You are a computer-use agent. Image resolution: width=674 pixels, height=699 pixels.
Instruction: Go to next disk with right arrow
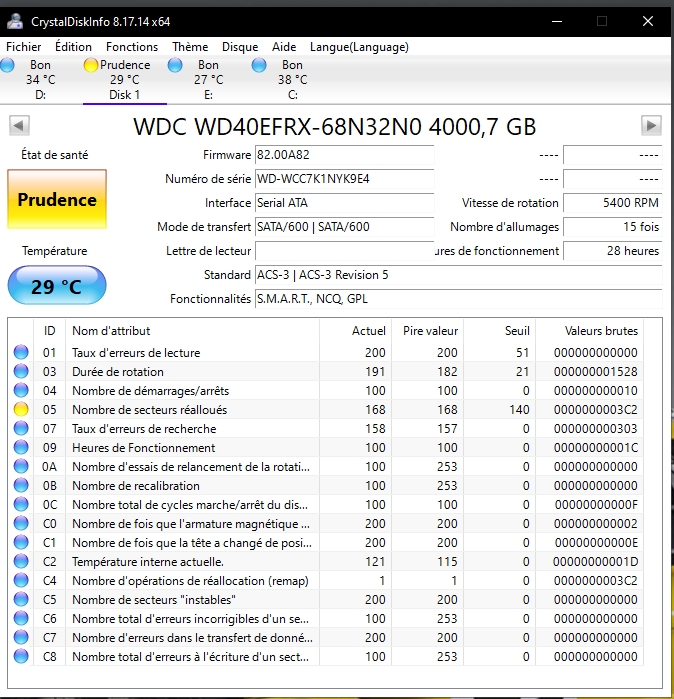[x=652, y=126]
